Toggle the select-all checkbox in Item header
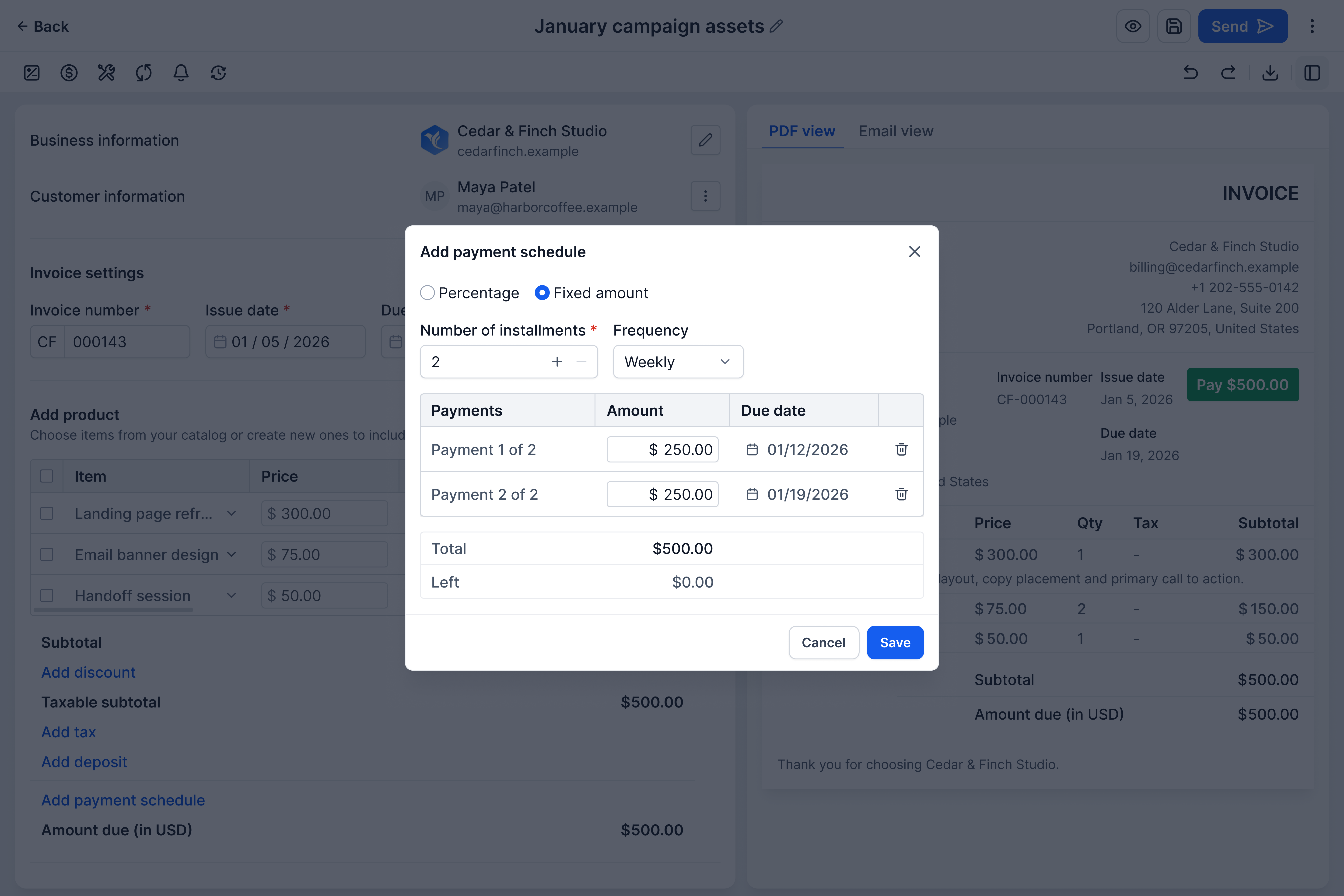The width and height of the screenshot is (1344, 896). [x=47, y=476]
